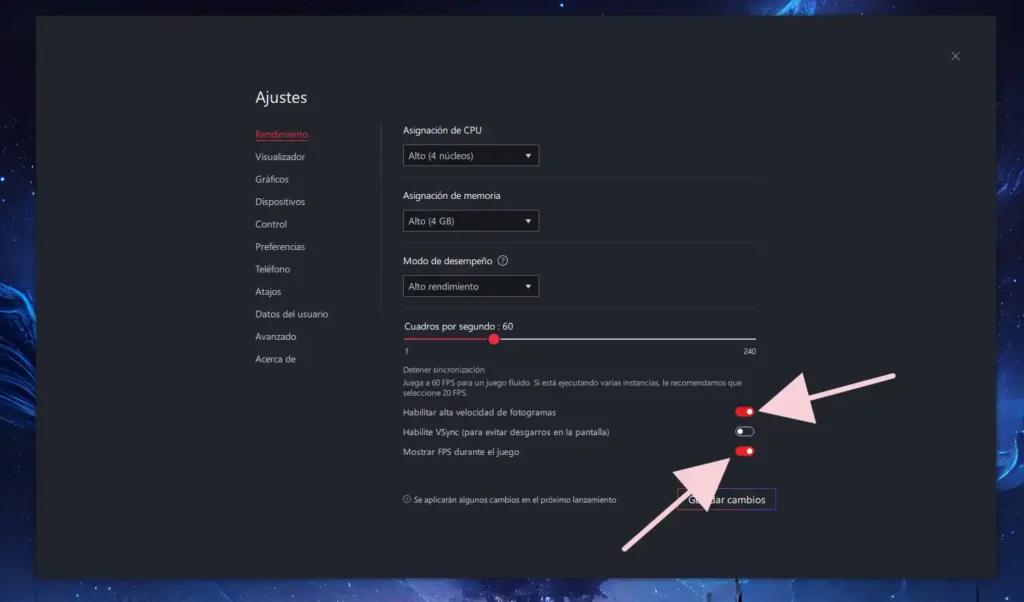The image size is (1024, 602).
Task: Click the Cuadros por segundo slider handle
Action: (494, 339)
